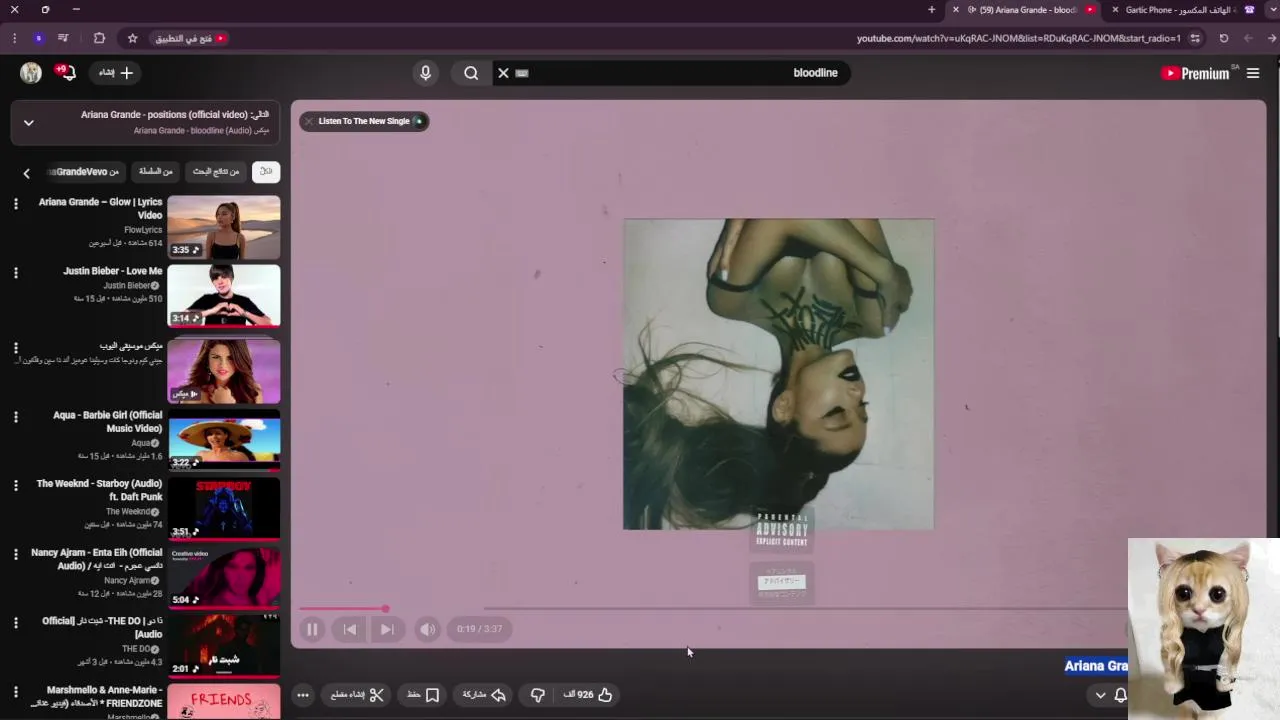Pause the playing video
1280x720 pixels.
click(312, 629)
